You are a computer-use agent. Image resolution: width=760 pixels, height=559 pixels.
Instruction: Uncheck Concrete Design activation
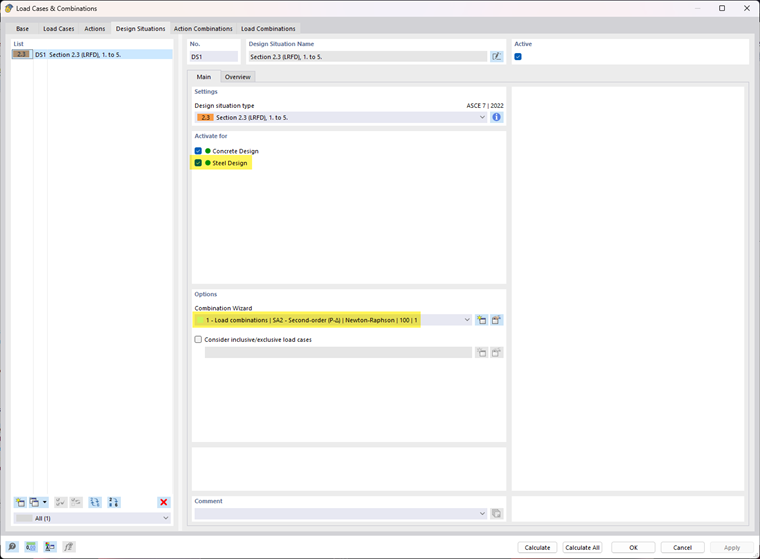pos(198,151)
